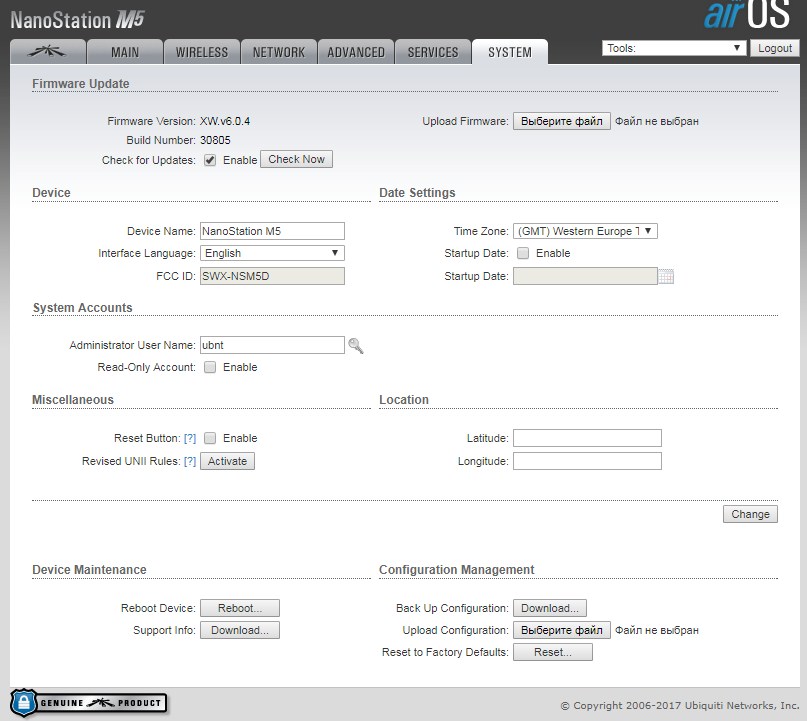The image size is (807, 721).
Task: Open the Interface Language dropdown
Action: pyautogui.click(x=272, y=253)
